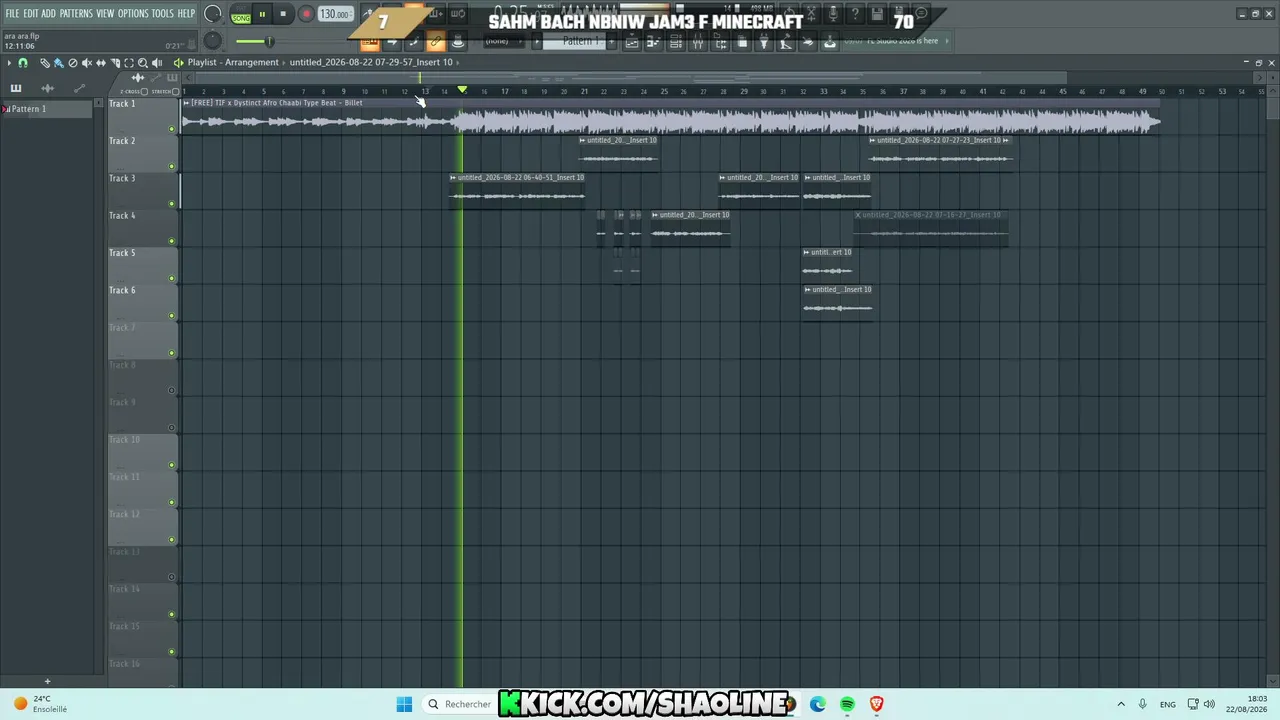Mute Track 5 with green dot
Screen dimensions: 1280x720
tap(172, 278)
